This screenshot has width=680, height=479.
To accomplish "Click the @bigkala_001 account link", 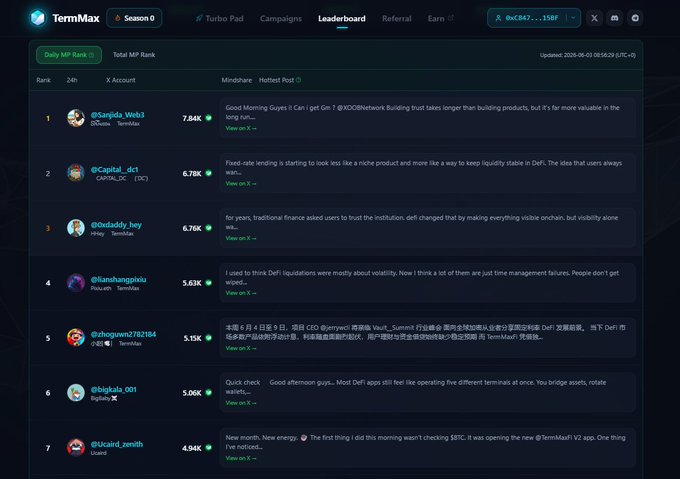I will point(114,389).
